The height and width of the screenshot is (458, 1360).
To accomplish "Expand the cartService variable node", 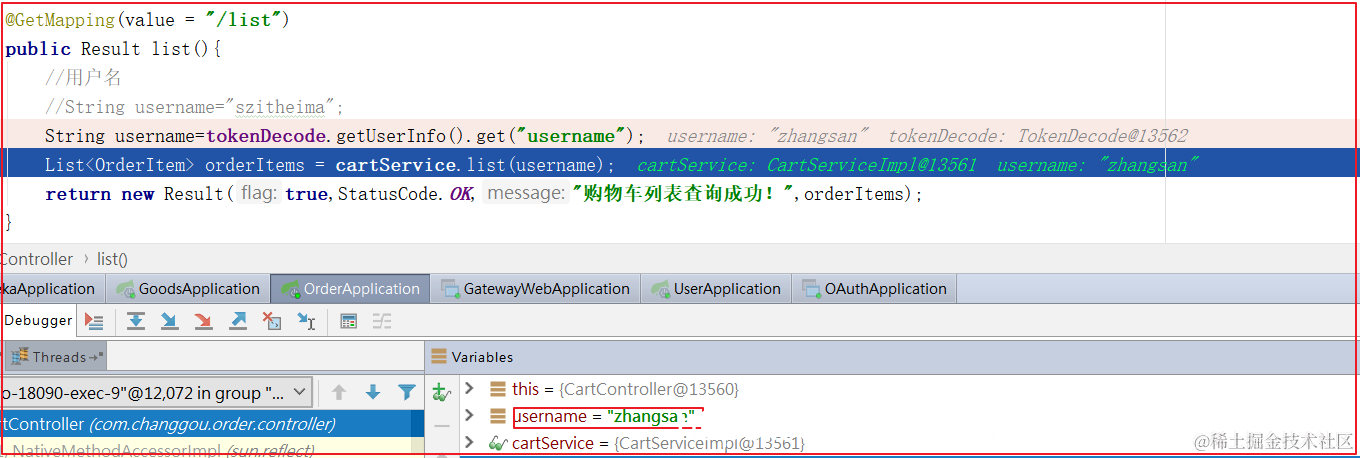I will [470, 442].
